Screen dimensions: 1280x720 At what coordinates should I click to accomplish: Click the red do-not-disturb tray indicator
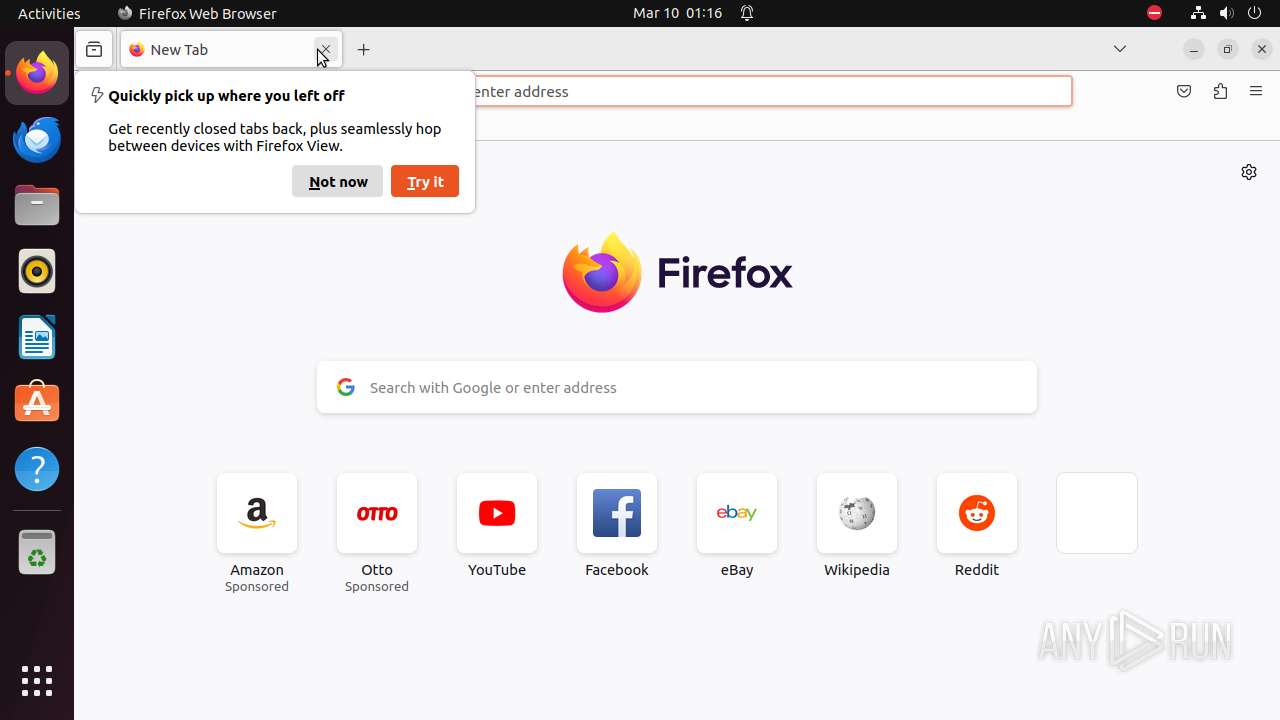click(1154, 13)
